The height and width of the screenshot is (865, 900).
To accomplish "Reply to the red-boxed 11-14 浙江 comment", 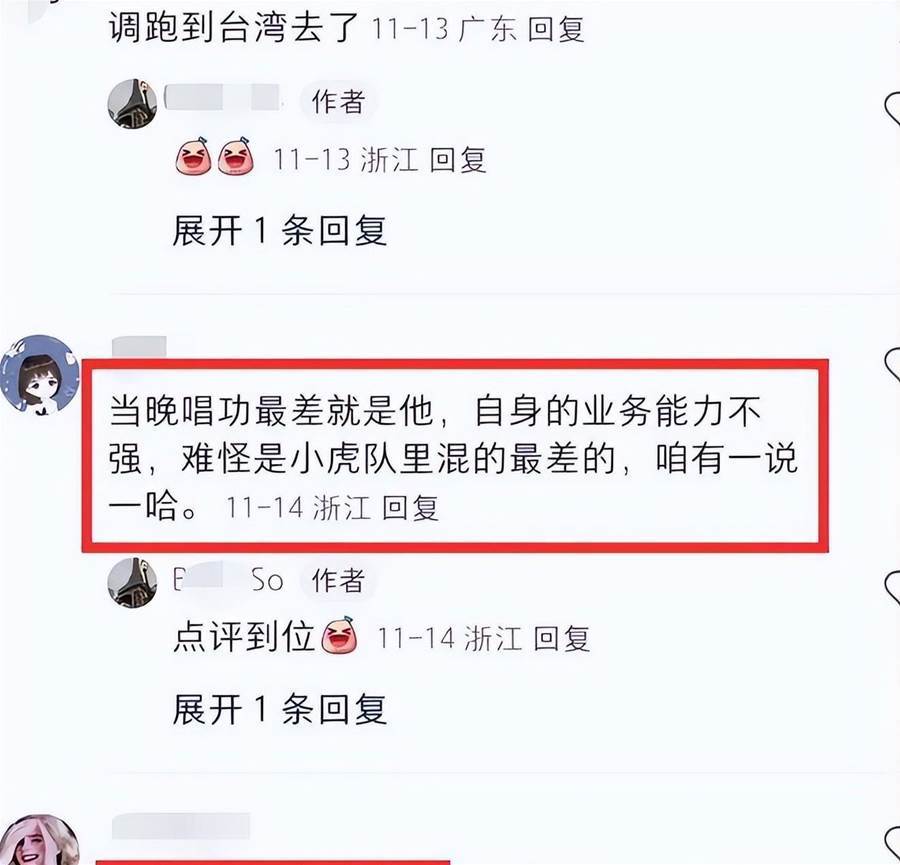I will [x=410, y=508].
